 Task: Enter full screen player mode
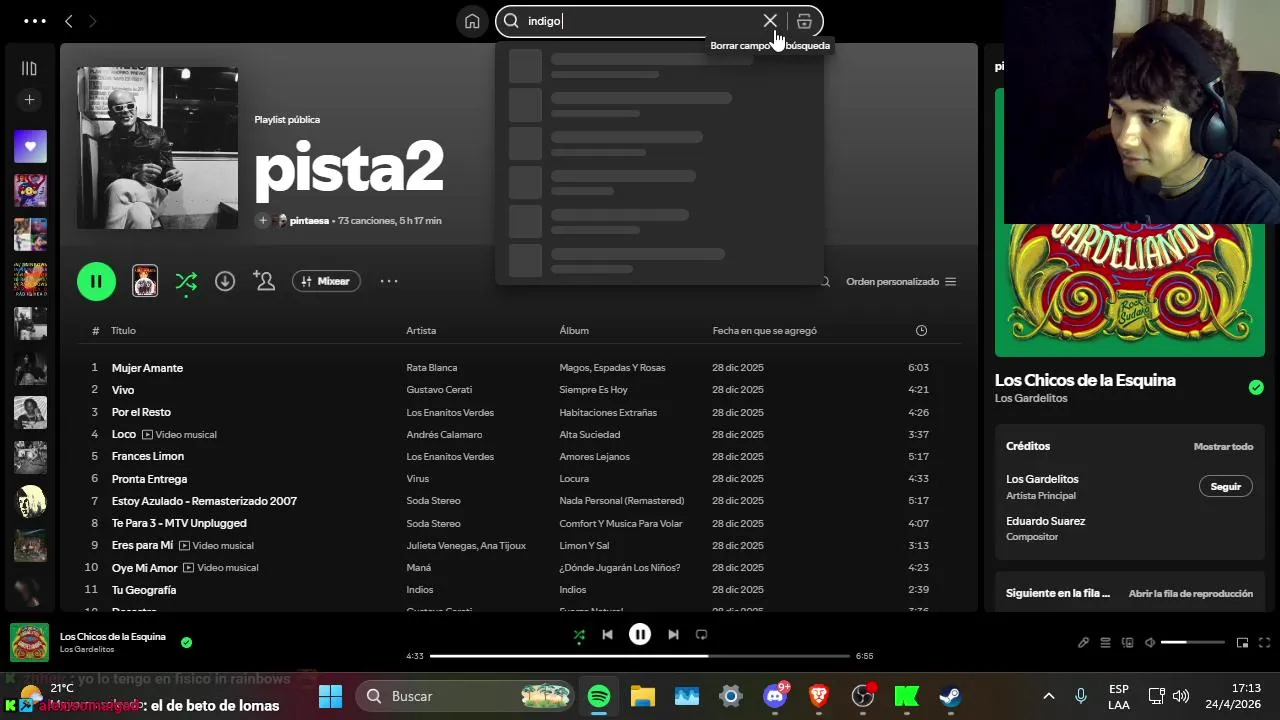coord(1264,643)
